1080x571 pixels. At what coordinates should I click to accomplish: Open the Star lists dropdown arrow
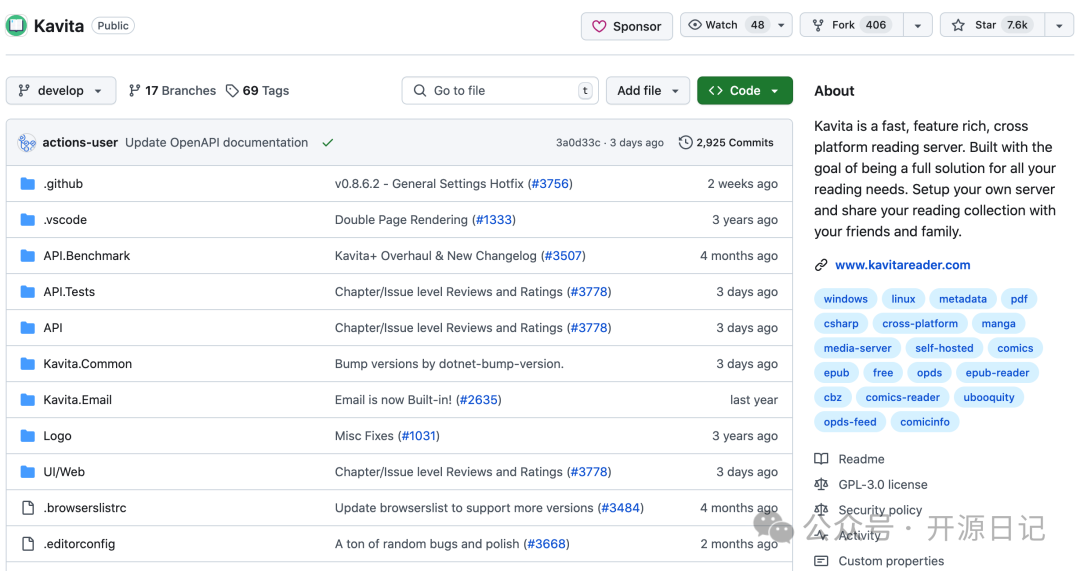pos(1059,26)
